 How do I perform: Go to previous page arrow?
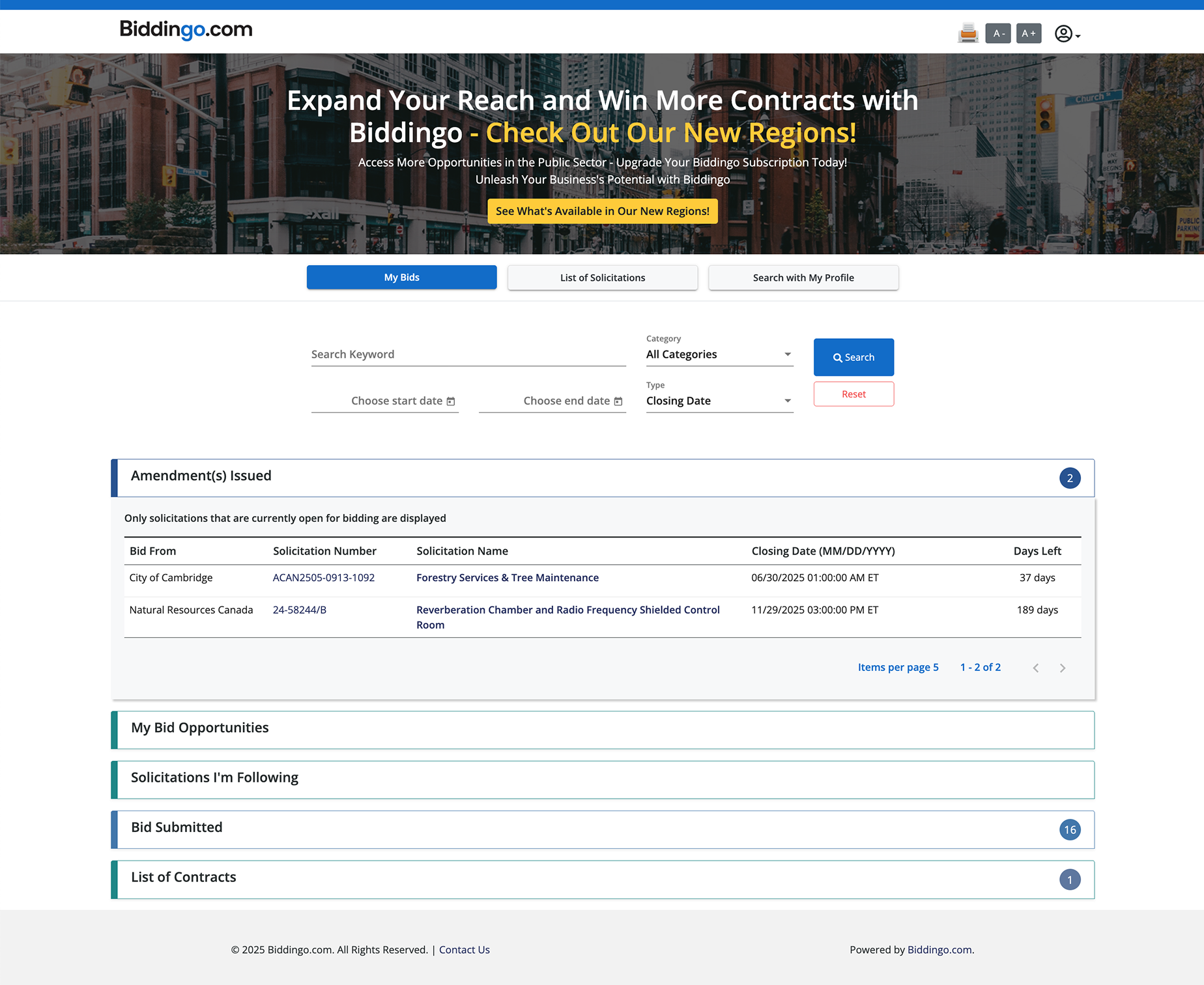(1036, 668)
